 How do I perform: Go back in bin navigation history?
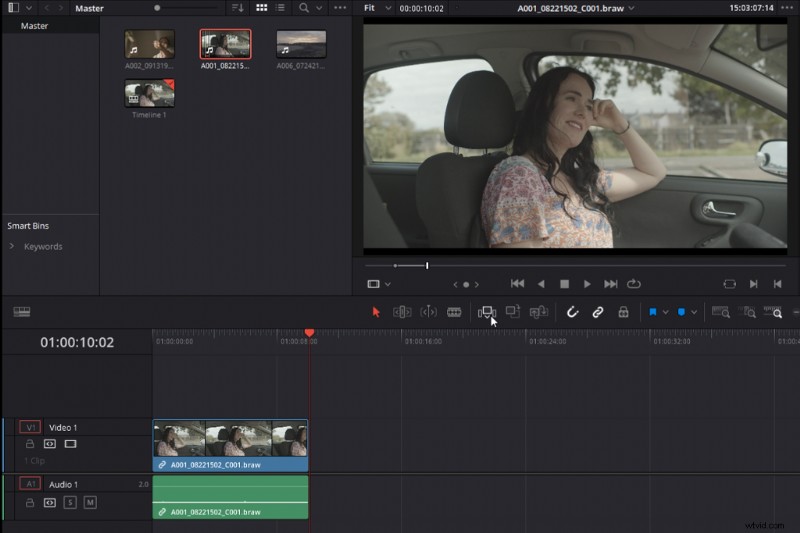[46, 8]
